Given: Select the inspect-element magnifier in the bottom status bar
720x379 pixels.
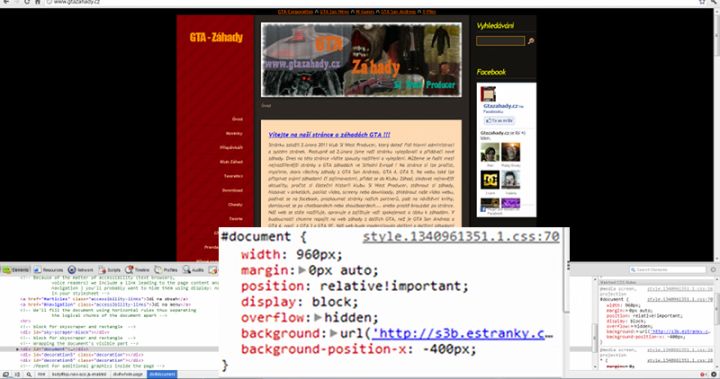Looking at the screenshot, I should 29,374.
